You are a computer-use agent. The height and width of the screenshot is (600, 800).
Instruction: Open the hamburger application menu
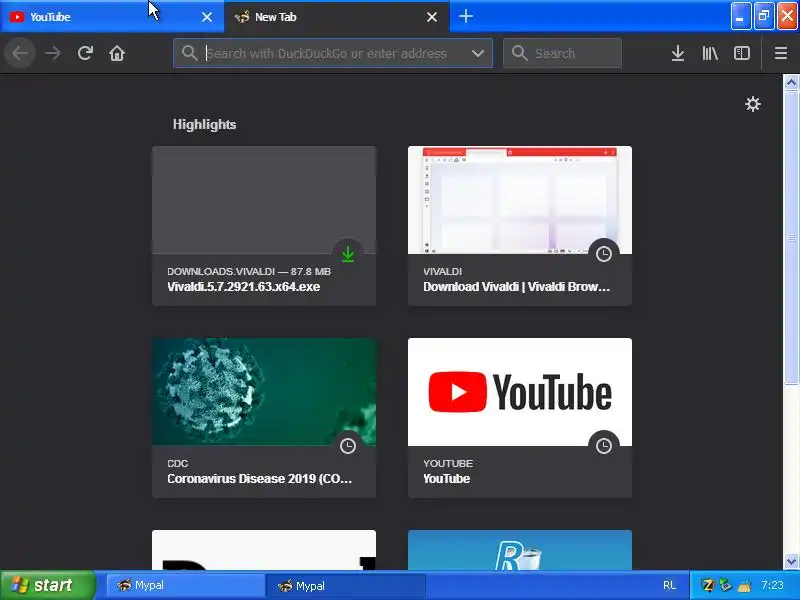[x=781, y=53]
